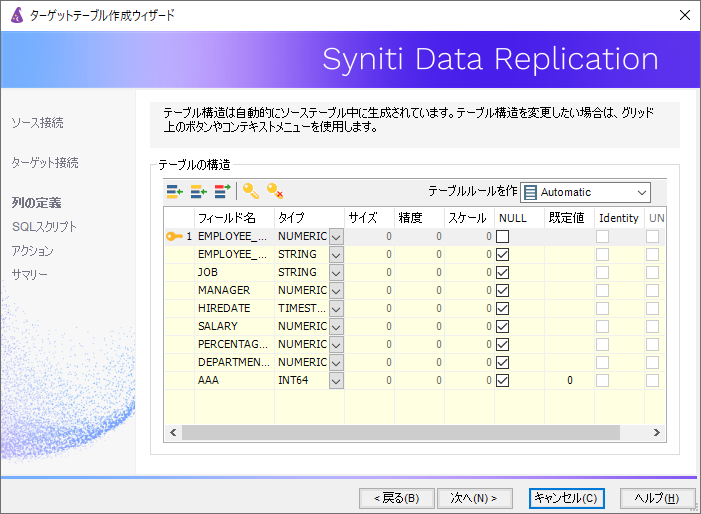This screenshot has height=514, width=701.
Task: Open the INT64 type dropdown for AAA
Action: tap(336, 380)
